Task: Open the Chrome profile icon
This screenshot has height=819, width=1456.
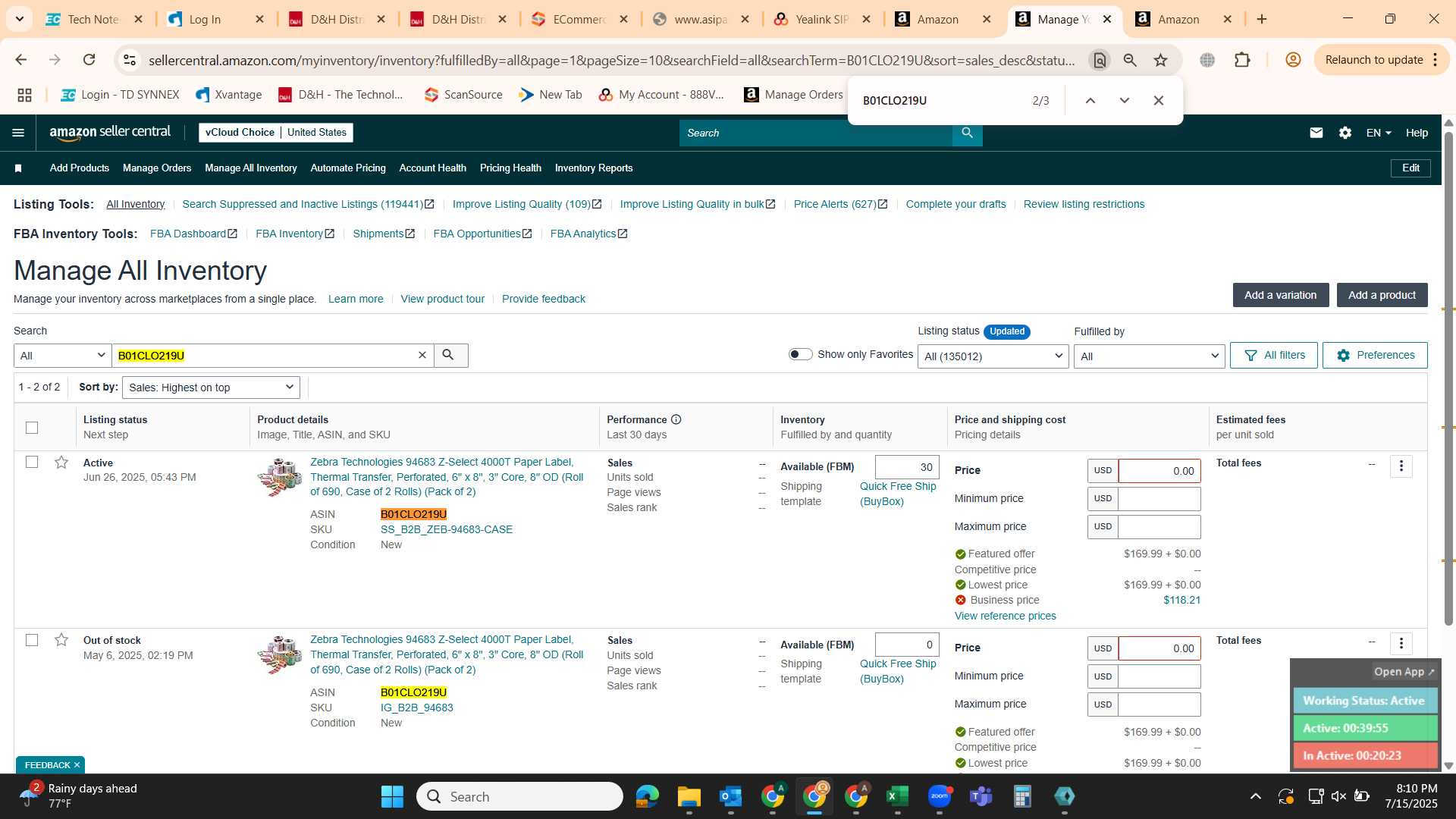Action: (x=1293, y=60)
